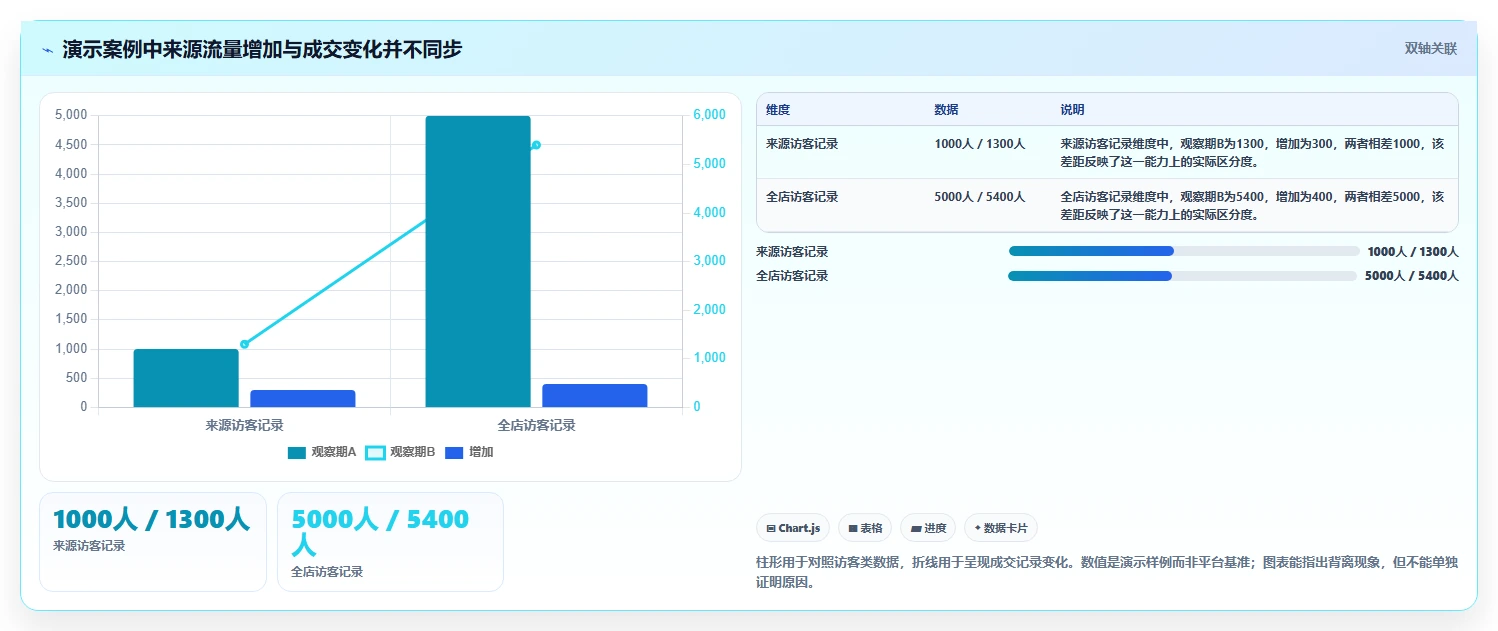This screenshot has width=1498, height=631.
Task: Select table cell 1000人 / 1300人
Action: tap(980, 144)
